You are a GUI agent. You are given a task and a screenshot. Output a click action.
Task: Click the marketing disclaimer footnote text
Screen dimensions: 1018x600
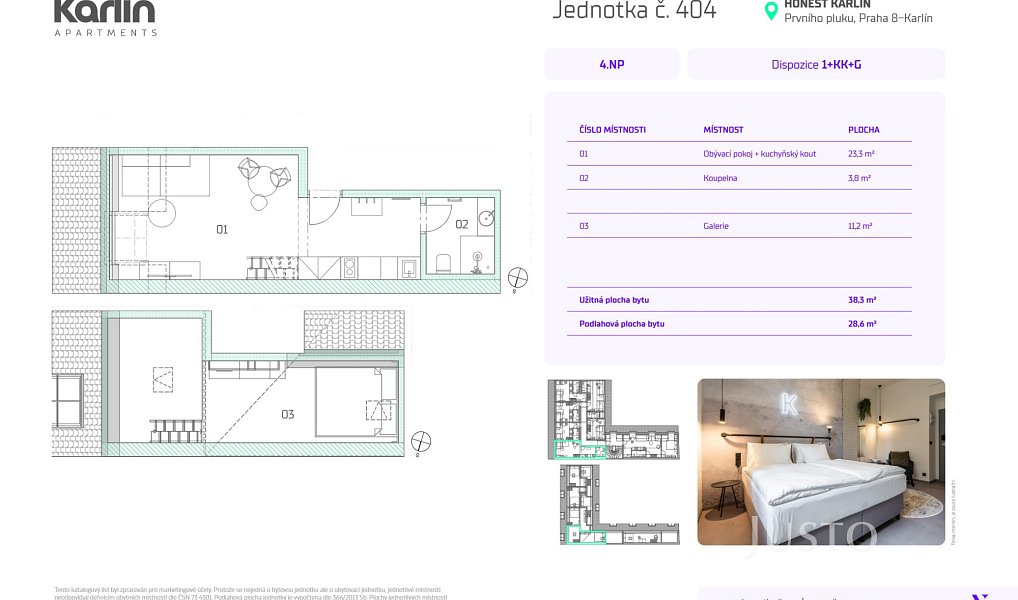tap(251, 594)
